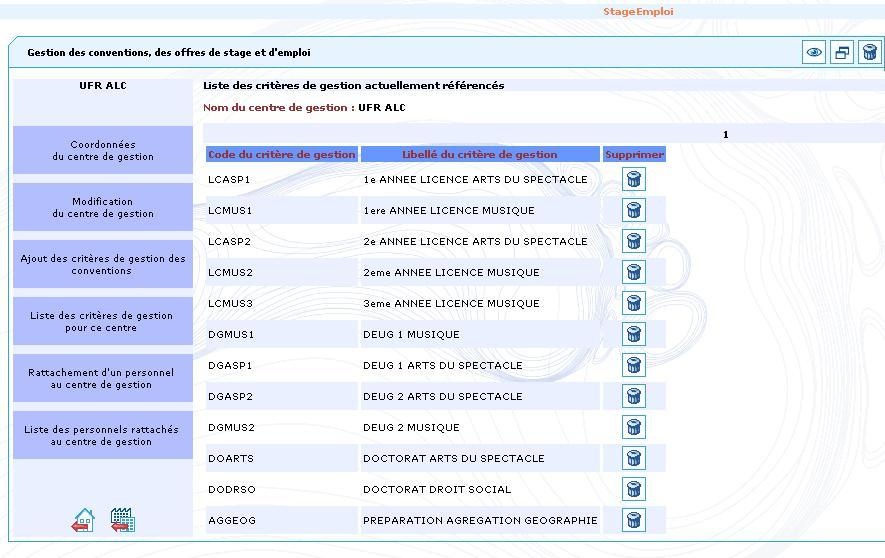Open Coordonnées du centre de gestion
Image resolution: width=885 pixels, height=558 pixels.
click(x=103, y=150)
